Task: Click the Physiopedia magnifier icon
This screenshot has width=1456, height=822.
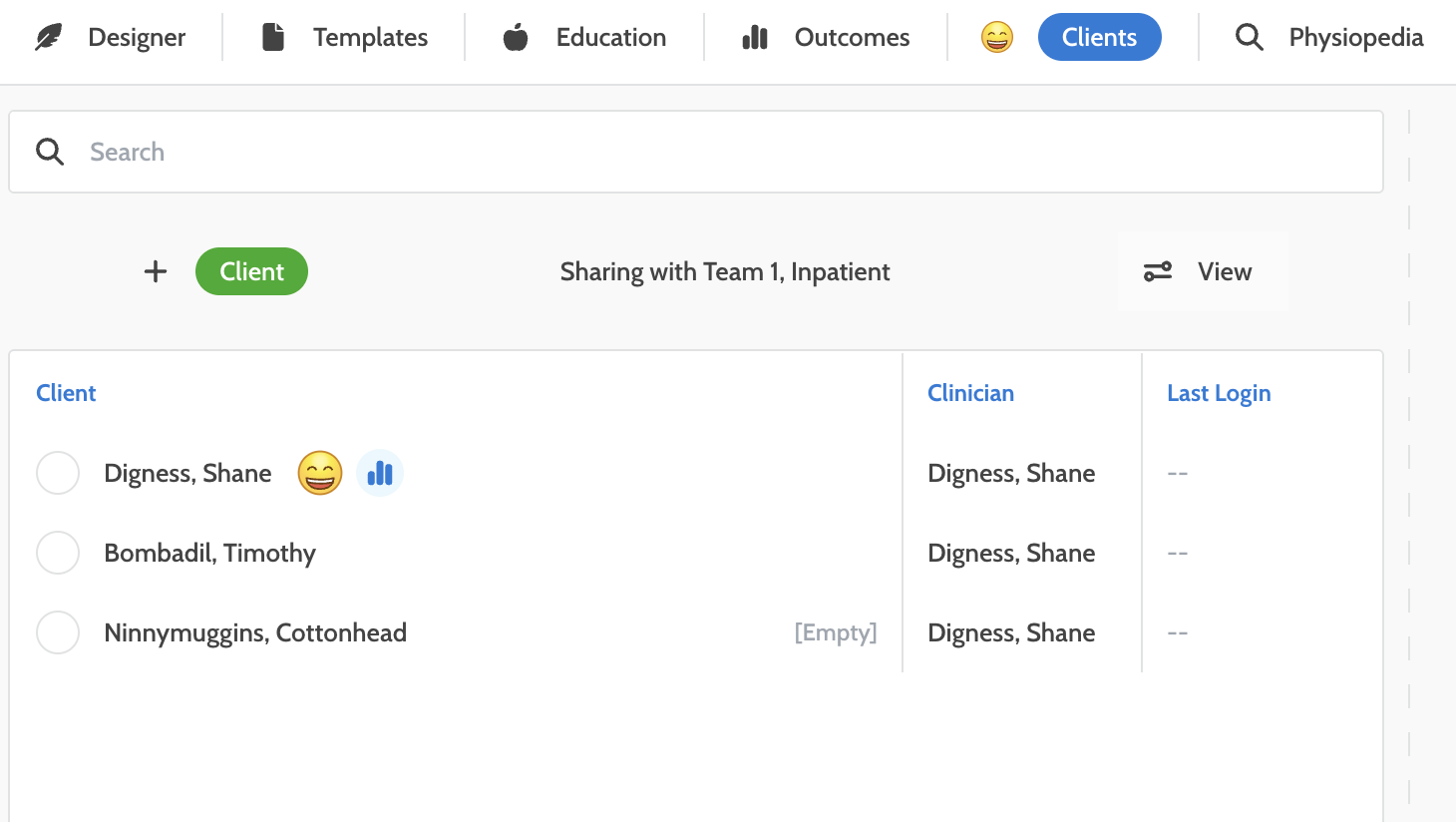Action: [1249, 38]
